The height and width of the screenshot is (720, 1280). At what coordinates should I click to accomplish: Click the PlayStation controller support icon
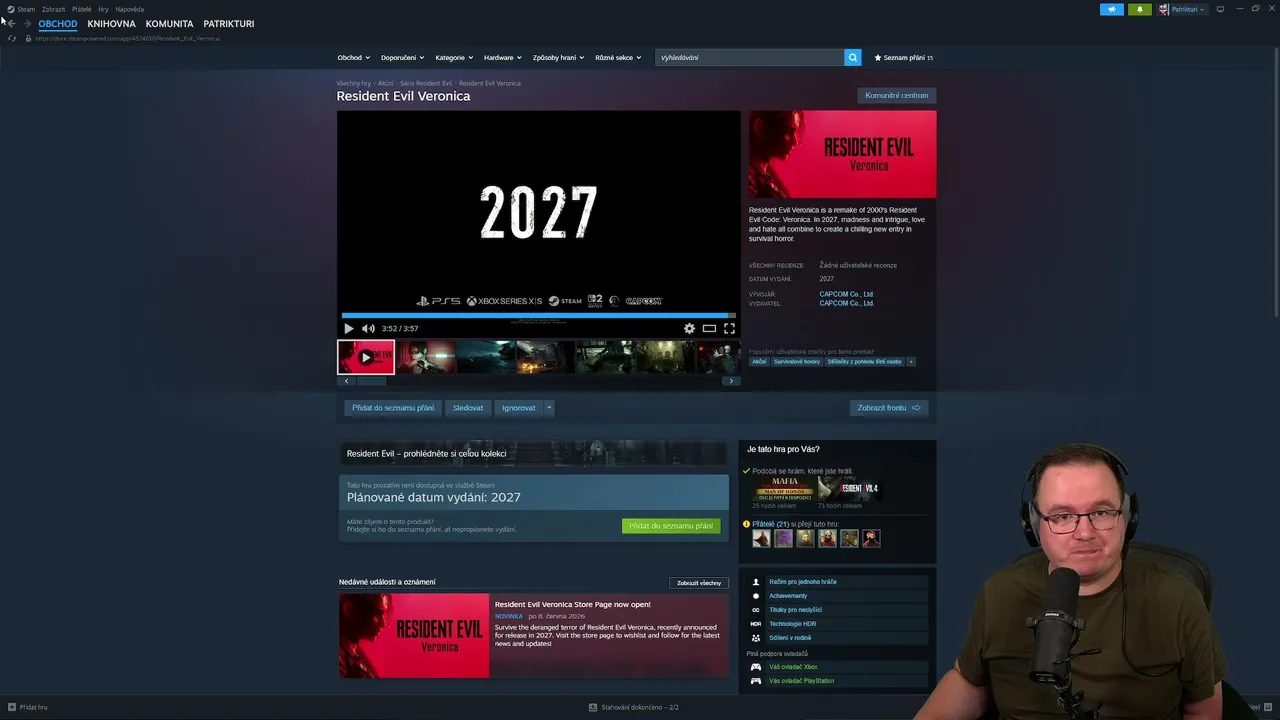(756, 681)
